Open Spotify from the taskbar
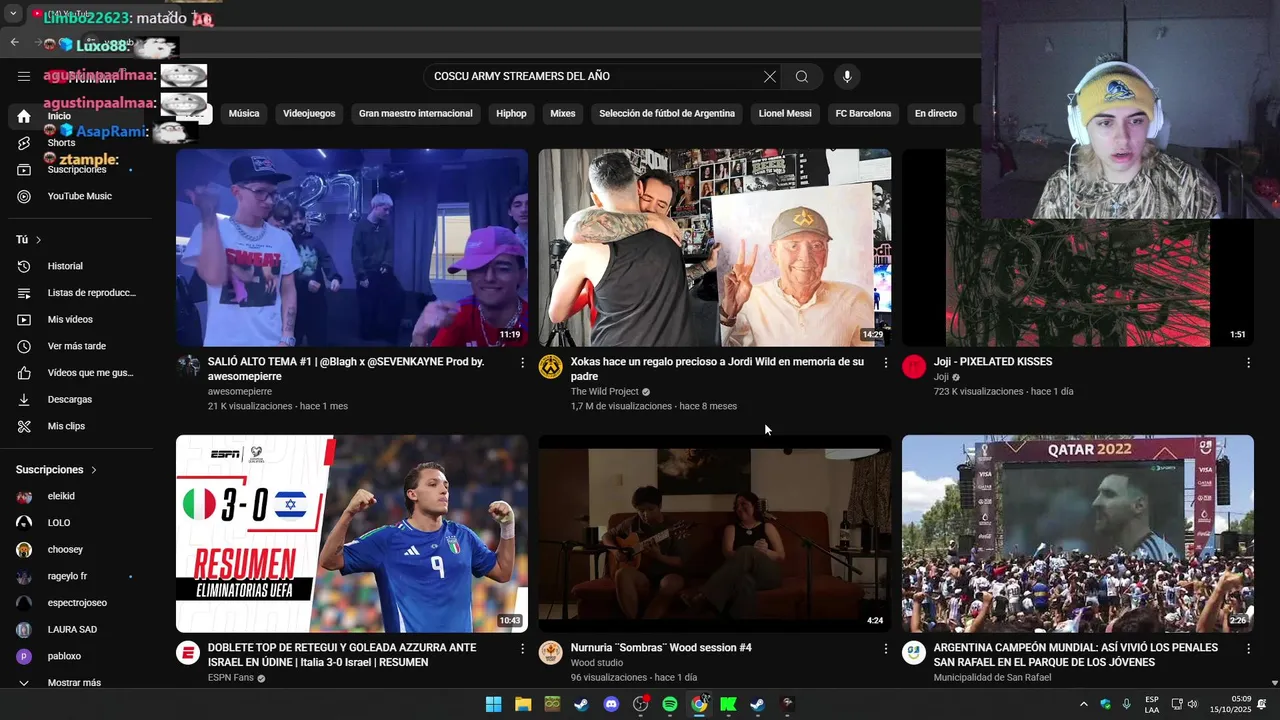This screenshot has width=1280, height=720. tap(670, 704)
